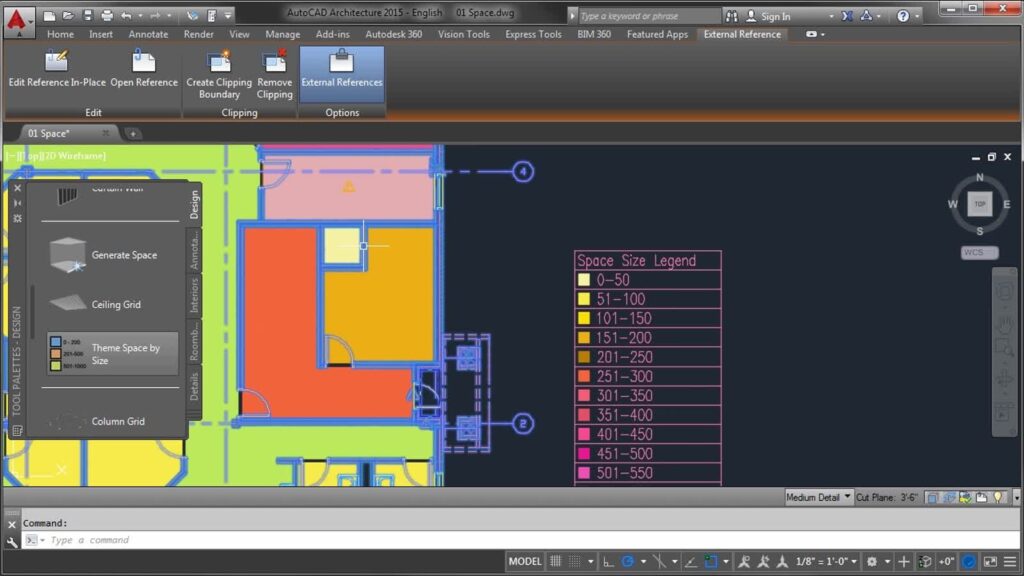Toggle grid display in status bar

pos(557,562)
